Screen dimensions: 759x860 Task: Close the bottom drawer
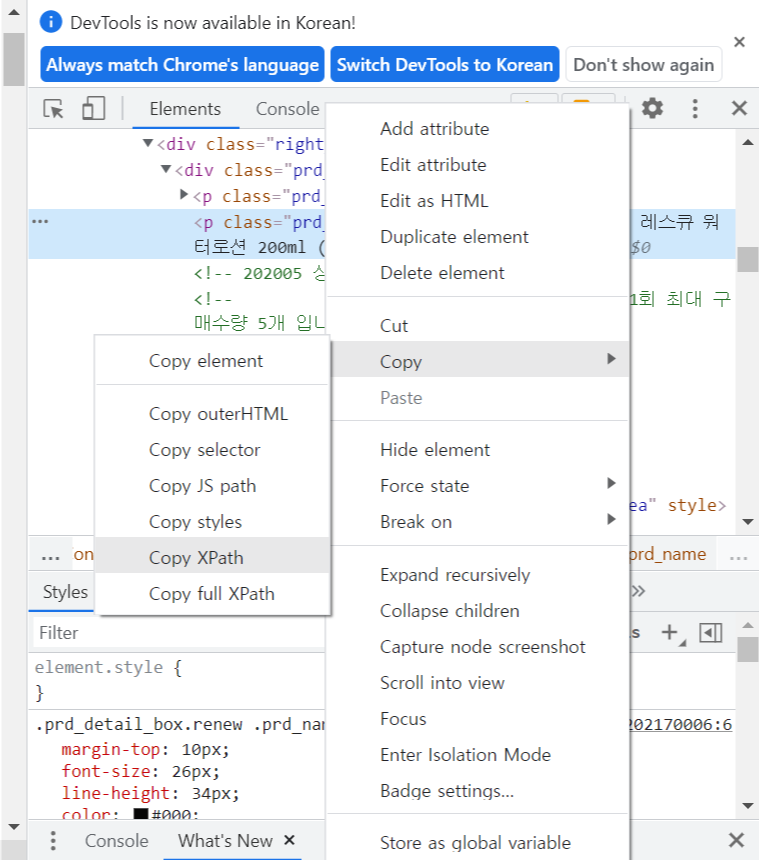pos(736,840)
